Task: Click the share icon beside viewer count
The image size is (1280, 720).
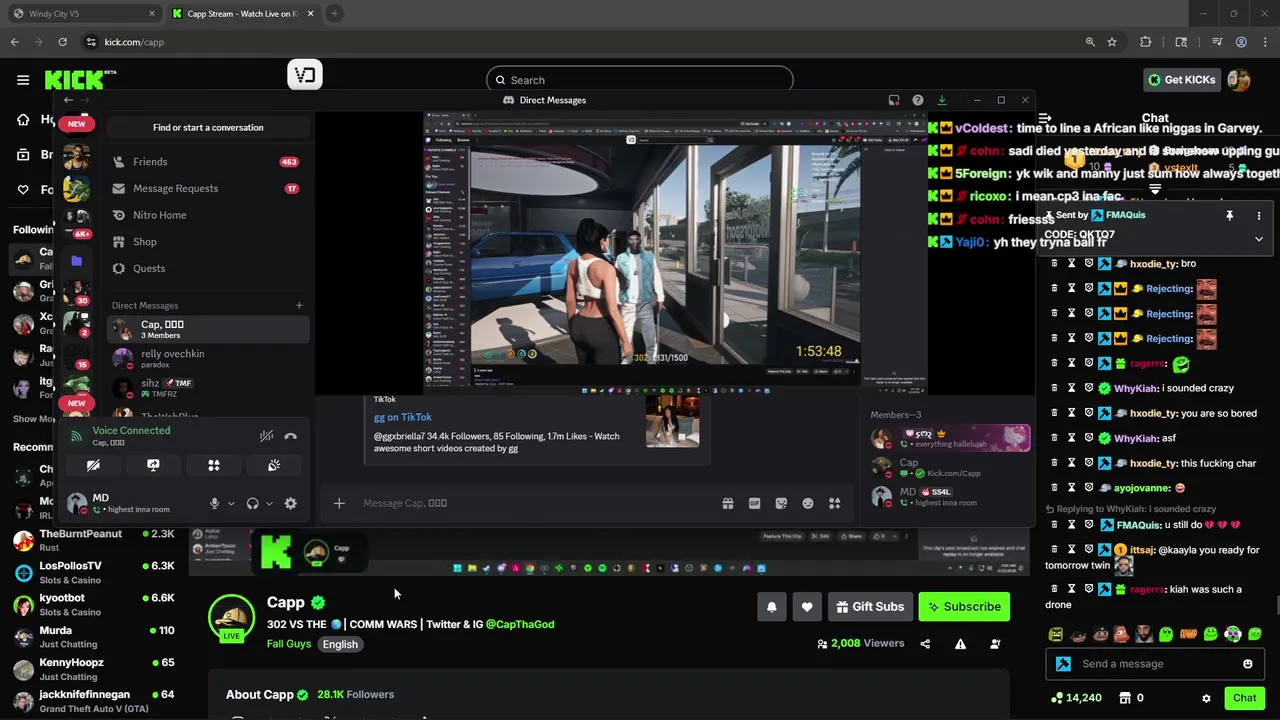Action: pyautogui.click(x=925, y=644)
